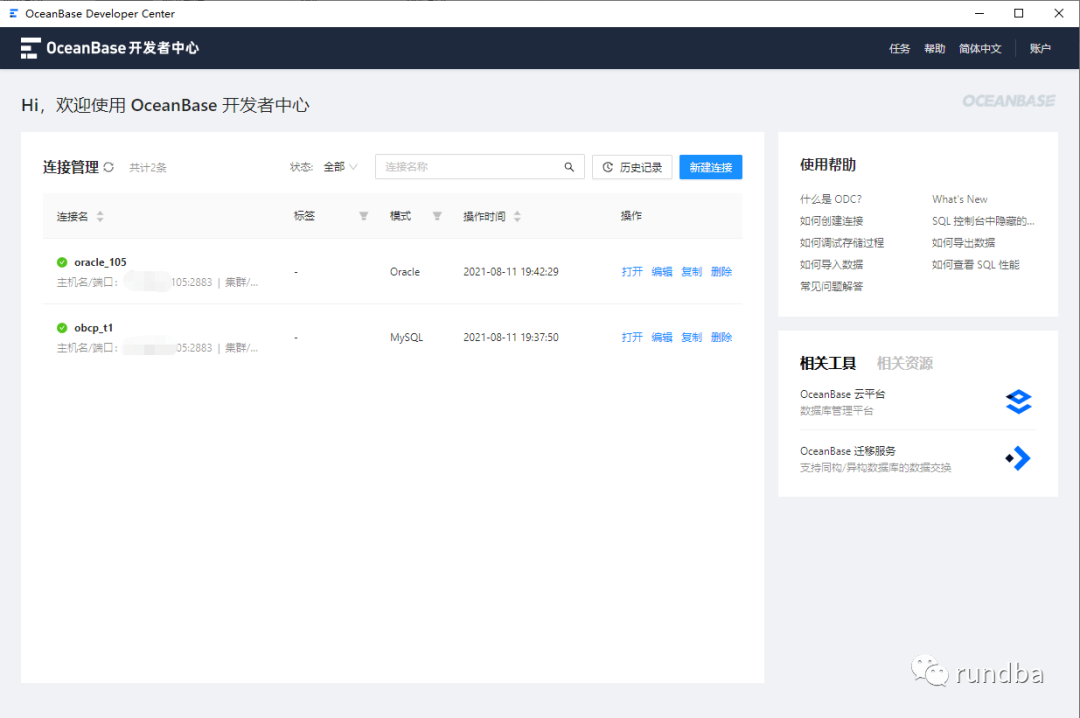Open the 如何导出数据 help link
Viewport: 1080px width, 718px height.
point(964,243)
